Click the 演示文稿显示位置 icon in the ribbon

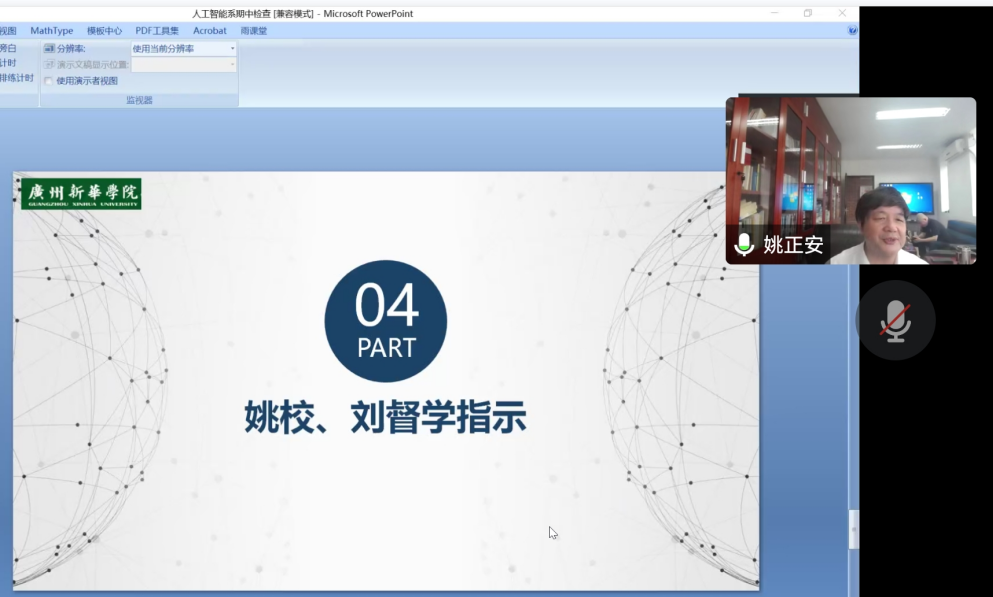coord(50,65)
